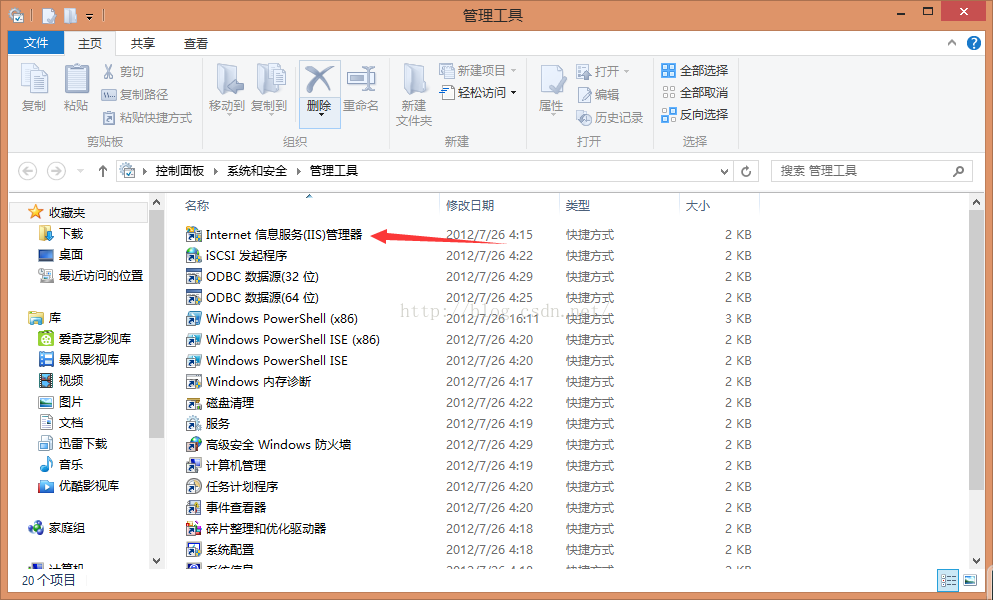The image size is (993, 600).
Task: Switch to details view in status bar
Action: click(949, 580)
